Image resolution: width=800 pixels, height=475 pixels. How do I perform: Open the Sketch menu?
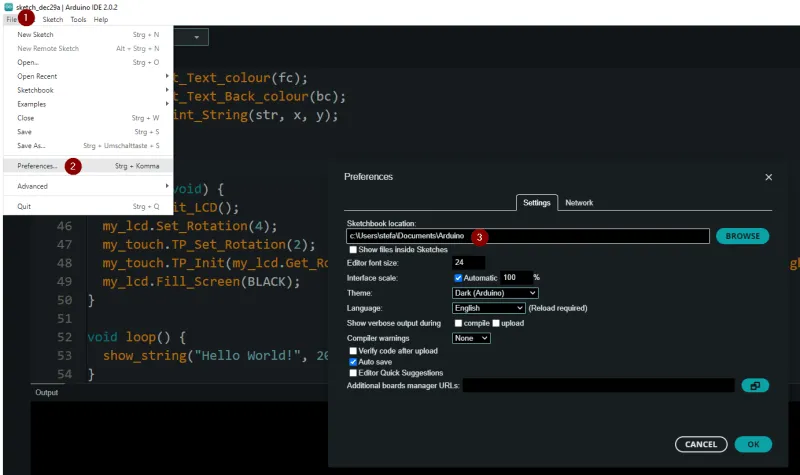tap(53, 19)
